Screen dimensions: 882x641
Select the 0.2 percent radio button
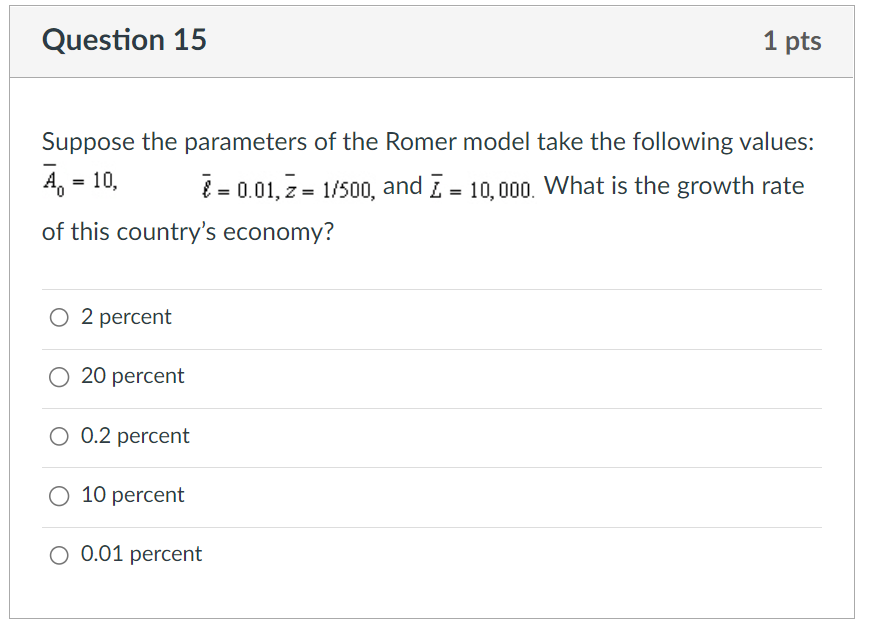(59, 436)
